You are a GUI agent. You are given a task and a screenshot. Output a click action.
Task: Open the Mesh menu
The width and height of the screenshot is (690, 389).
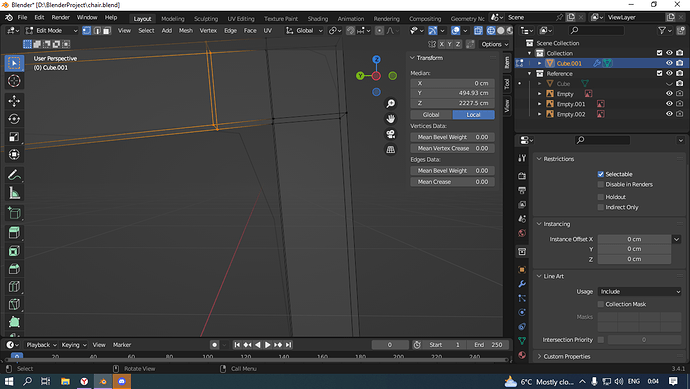186,30
